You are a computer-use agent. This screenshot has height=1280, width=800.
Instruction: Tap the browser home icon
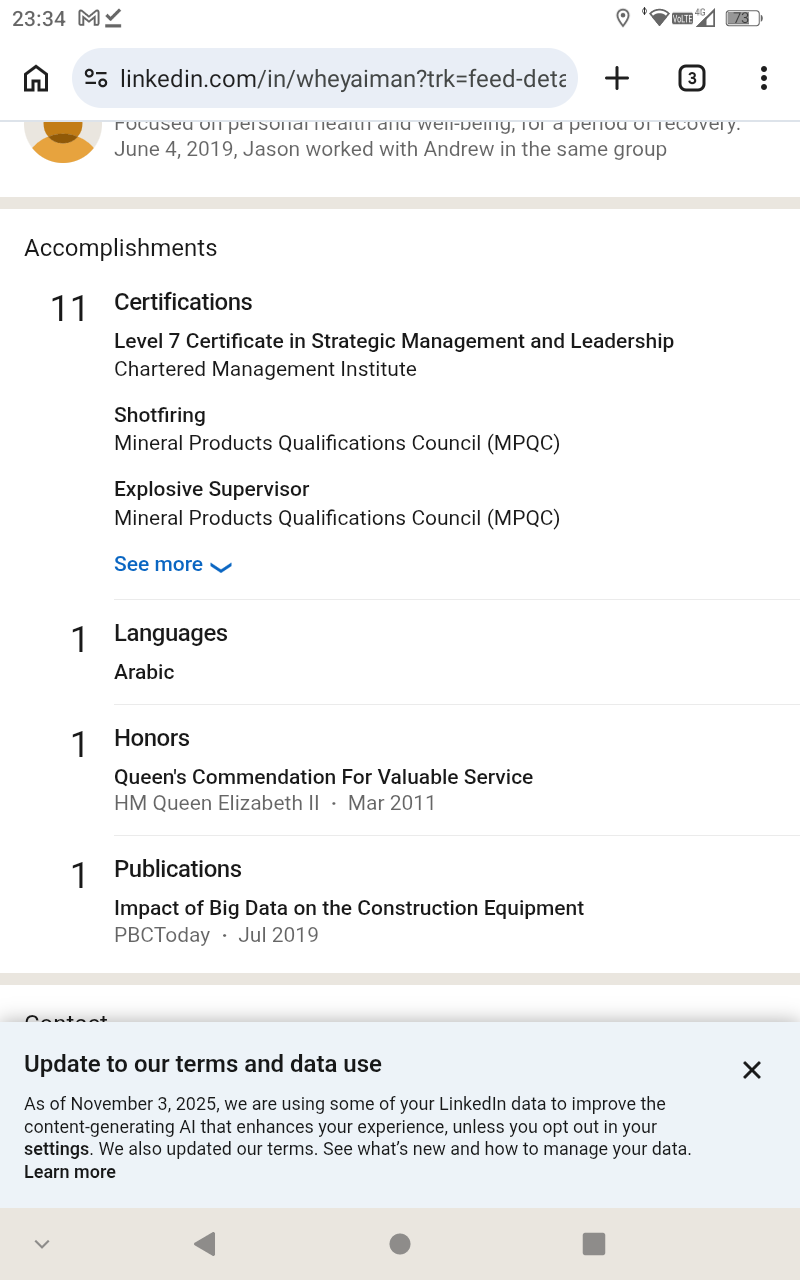[x=36, y=78]
